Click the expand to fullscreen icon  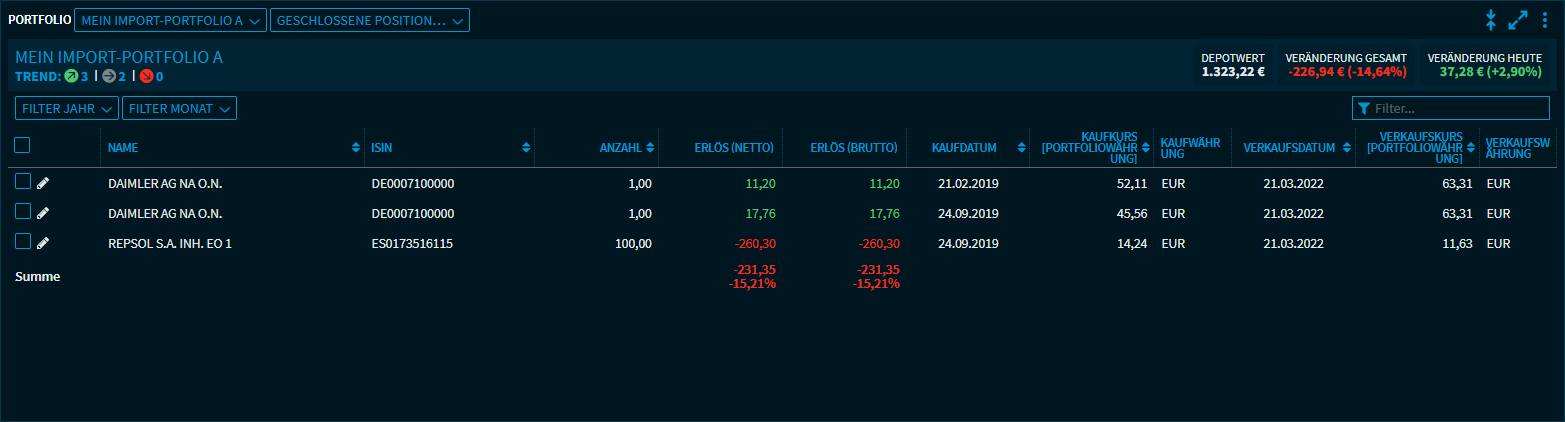(x=1518, y=20)
